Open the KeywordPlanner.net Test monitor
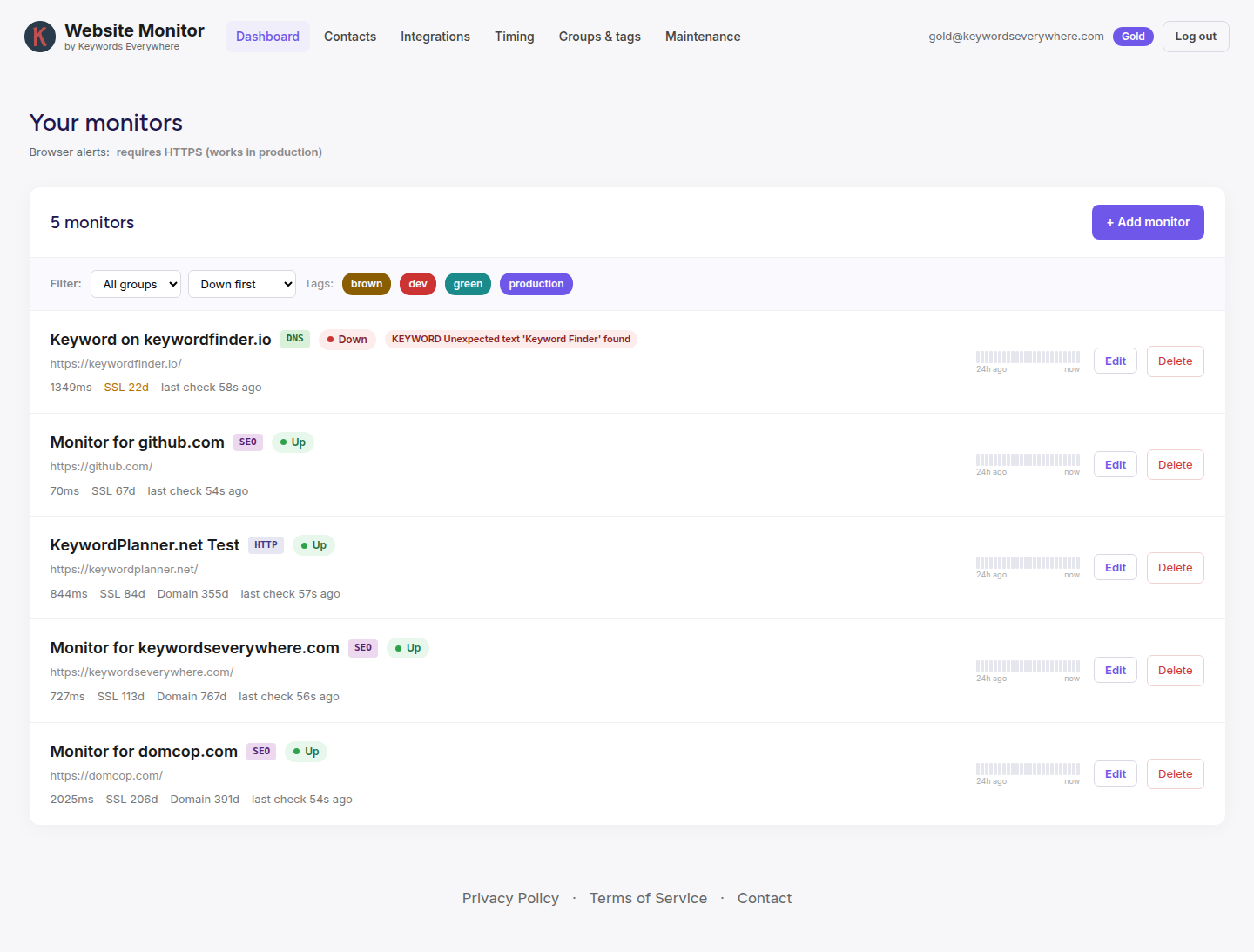The image size is (1254, 952). (x=145, y=545)
